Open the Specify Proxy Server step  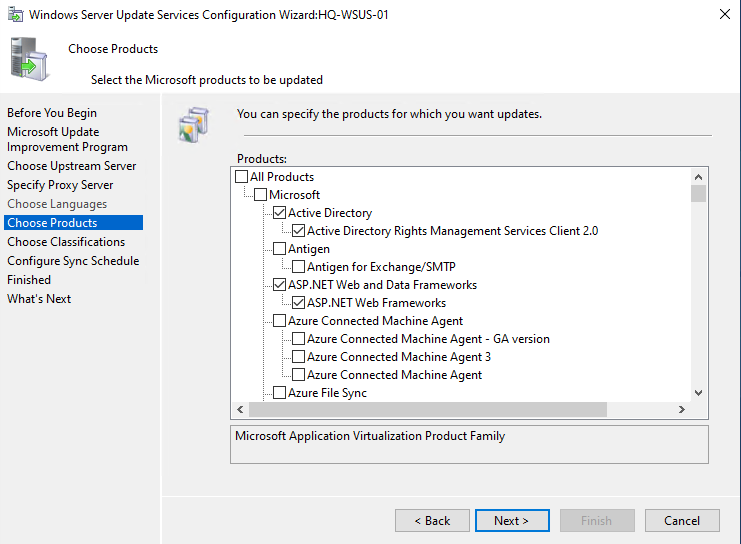click(x=60, y=185)
